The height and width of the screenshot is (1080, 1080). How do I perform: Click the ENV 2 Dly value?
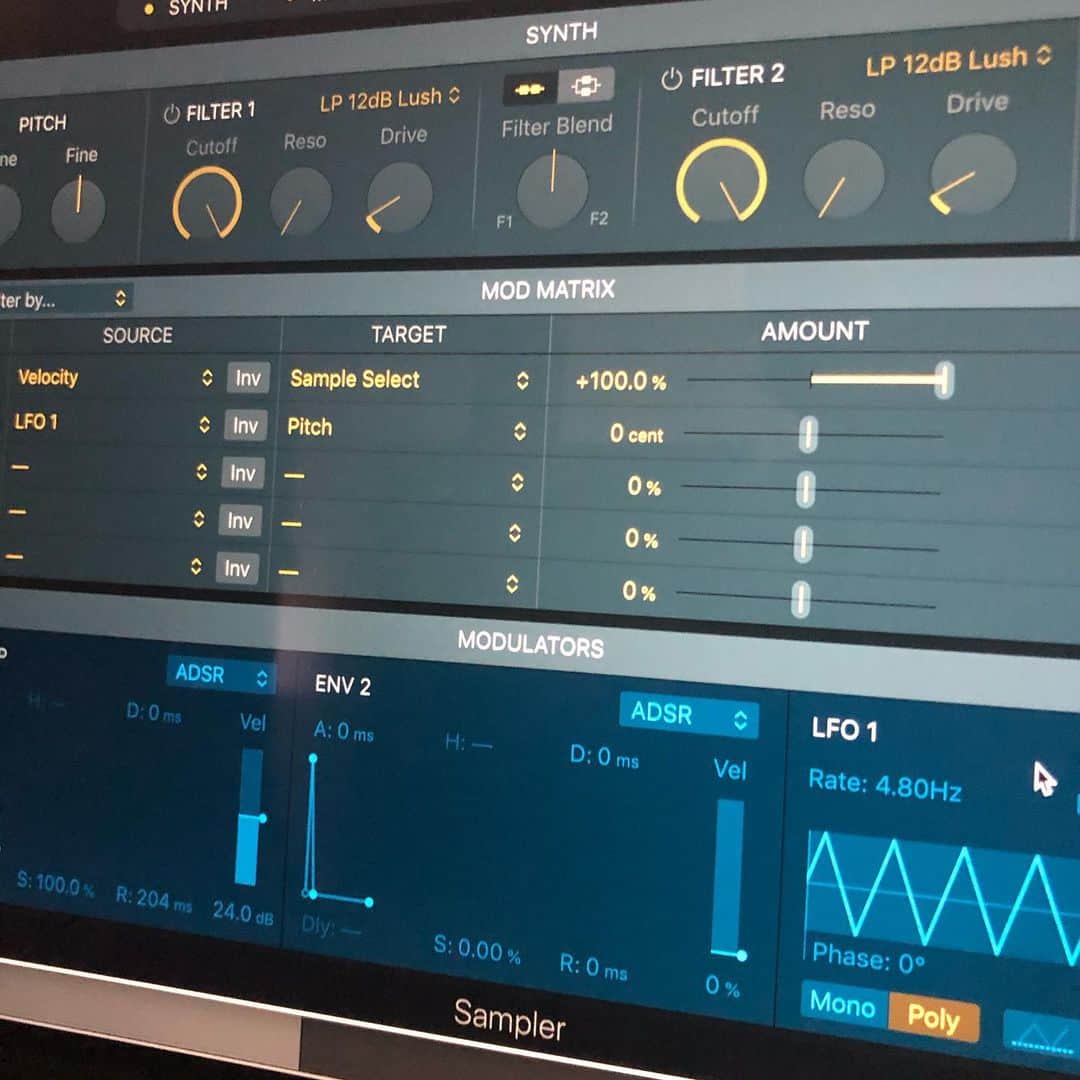[331, 926]
